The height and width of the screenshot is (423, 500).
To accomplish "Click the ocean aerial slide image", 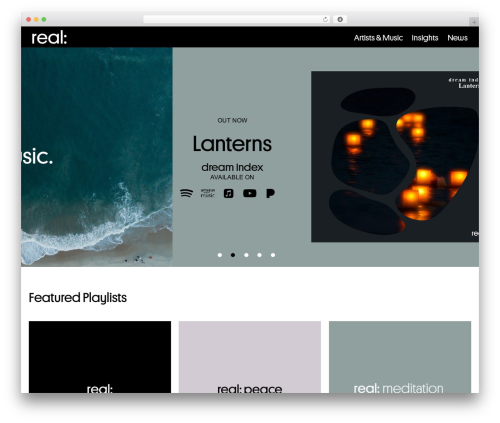I will tap(97, 157).
